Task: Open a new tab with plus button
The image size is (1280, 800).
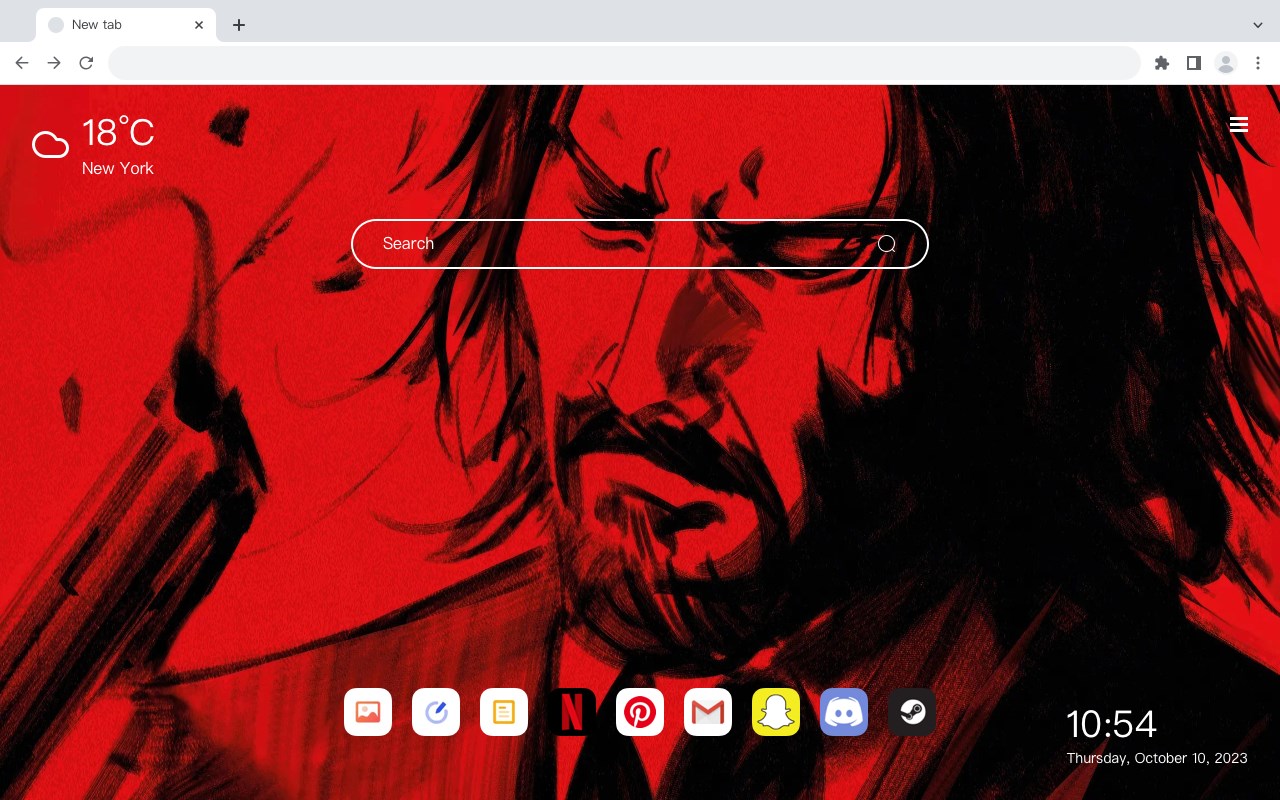Action: (x=239, y=25)
